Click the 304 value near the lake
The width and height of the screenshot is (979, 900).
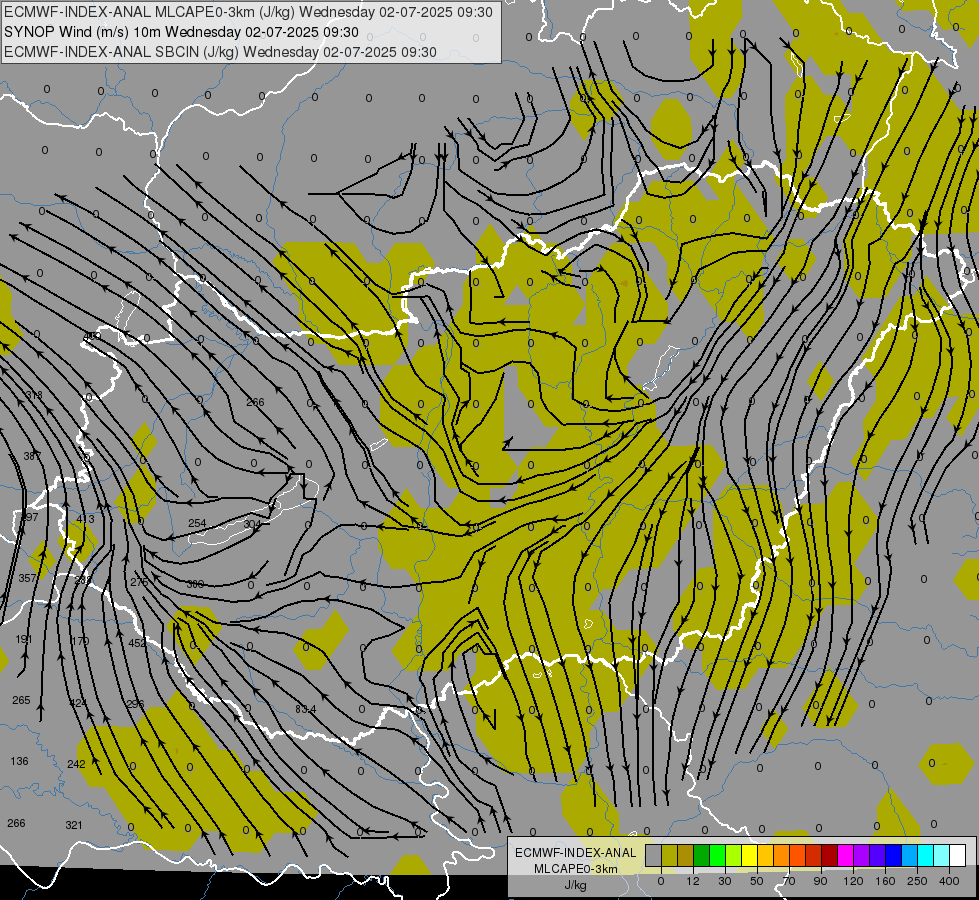coord(253,524)
